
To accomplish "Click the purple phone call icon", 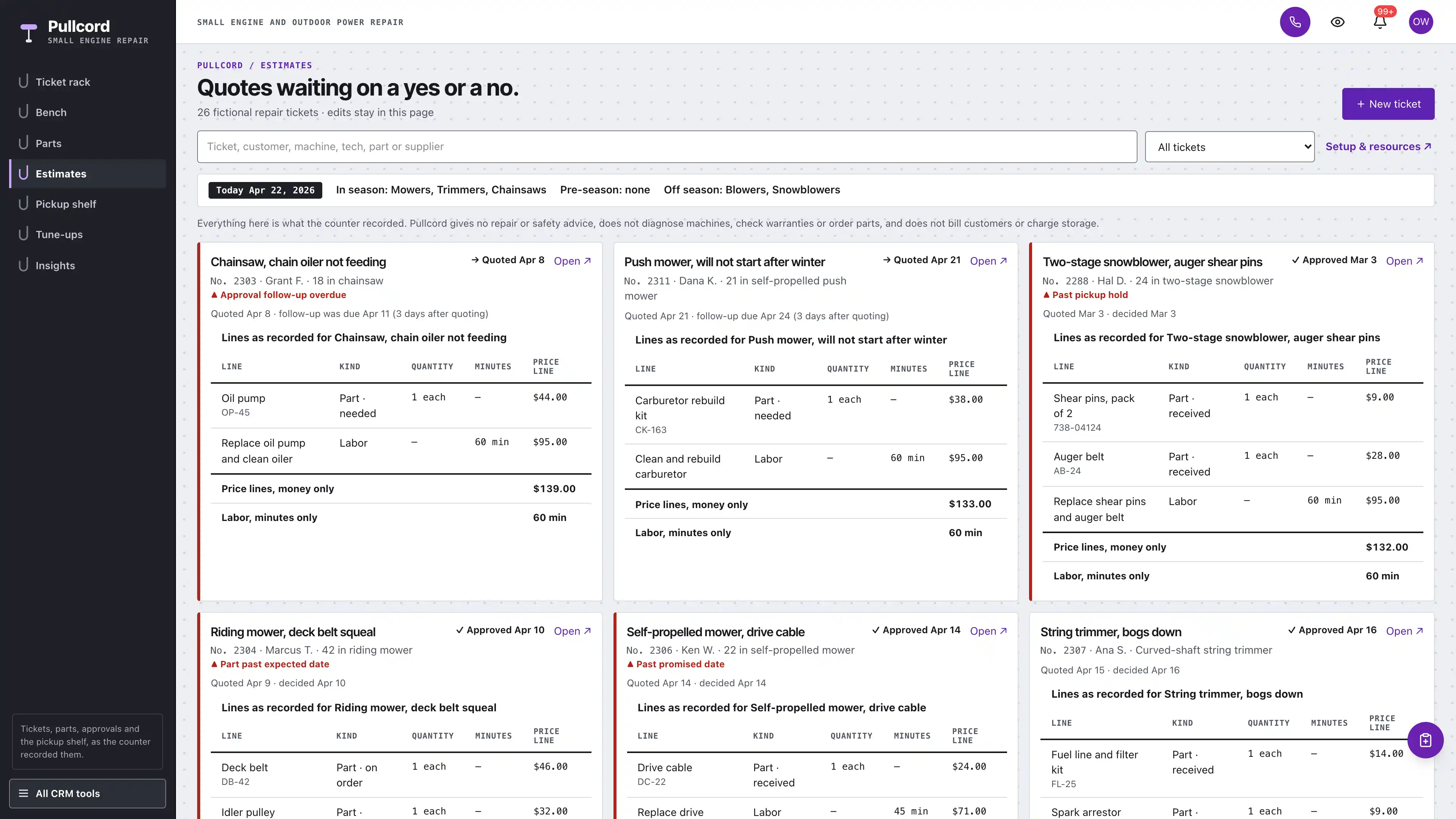I will point(1295,22).
